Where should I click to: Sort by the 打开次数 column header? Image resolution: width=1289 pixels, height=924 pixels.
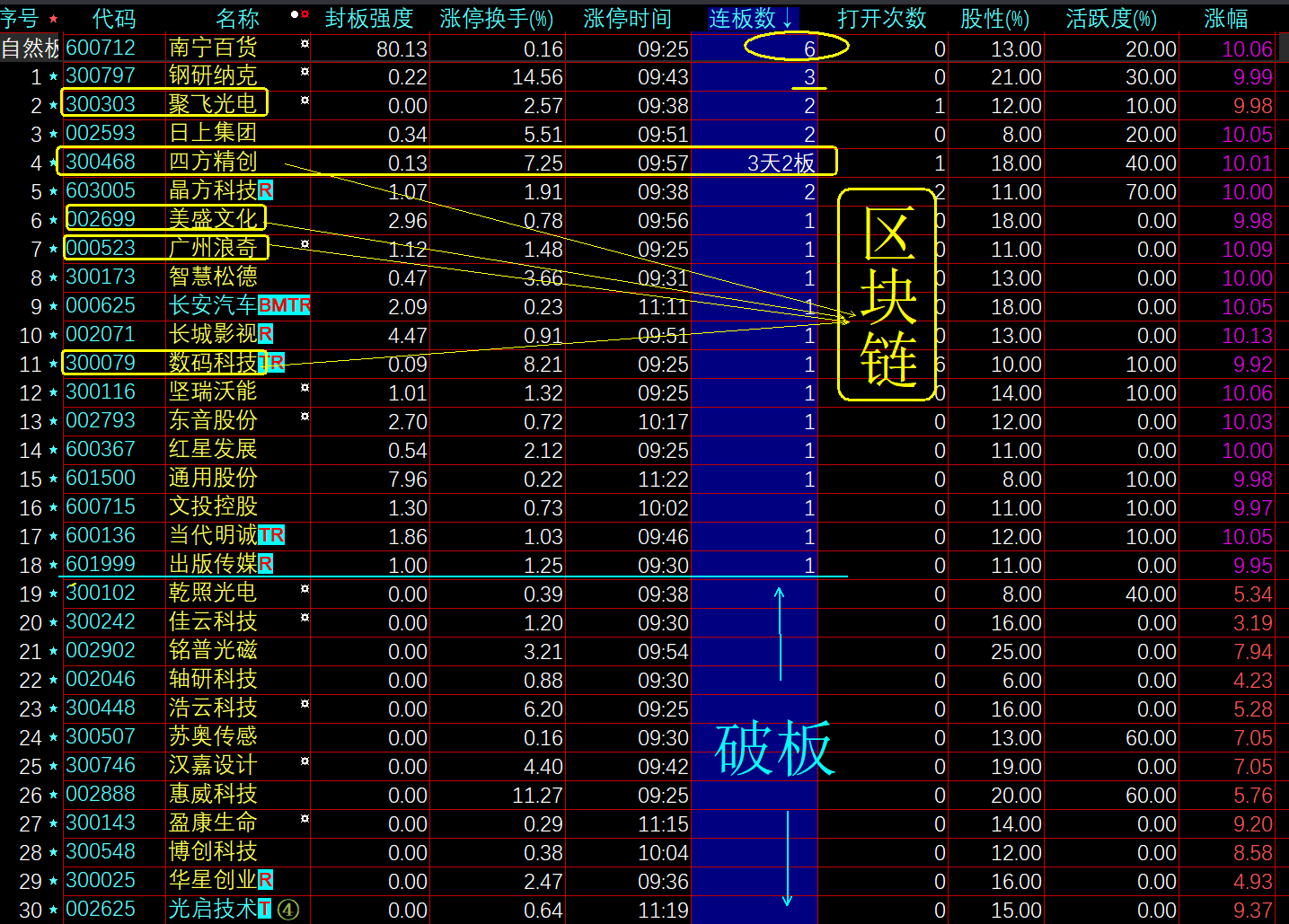click(x=882, y=18)
